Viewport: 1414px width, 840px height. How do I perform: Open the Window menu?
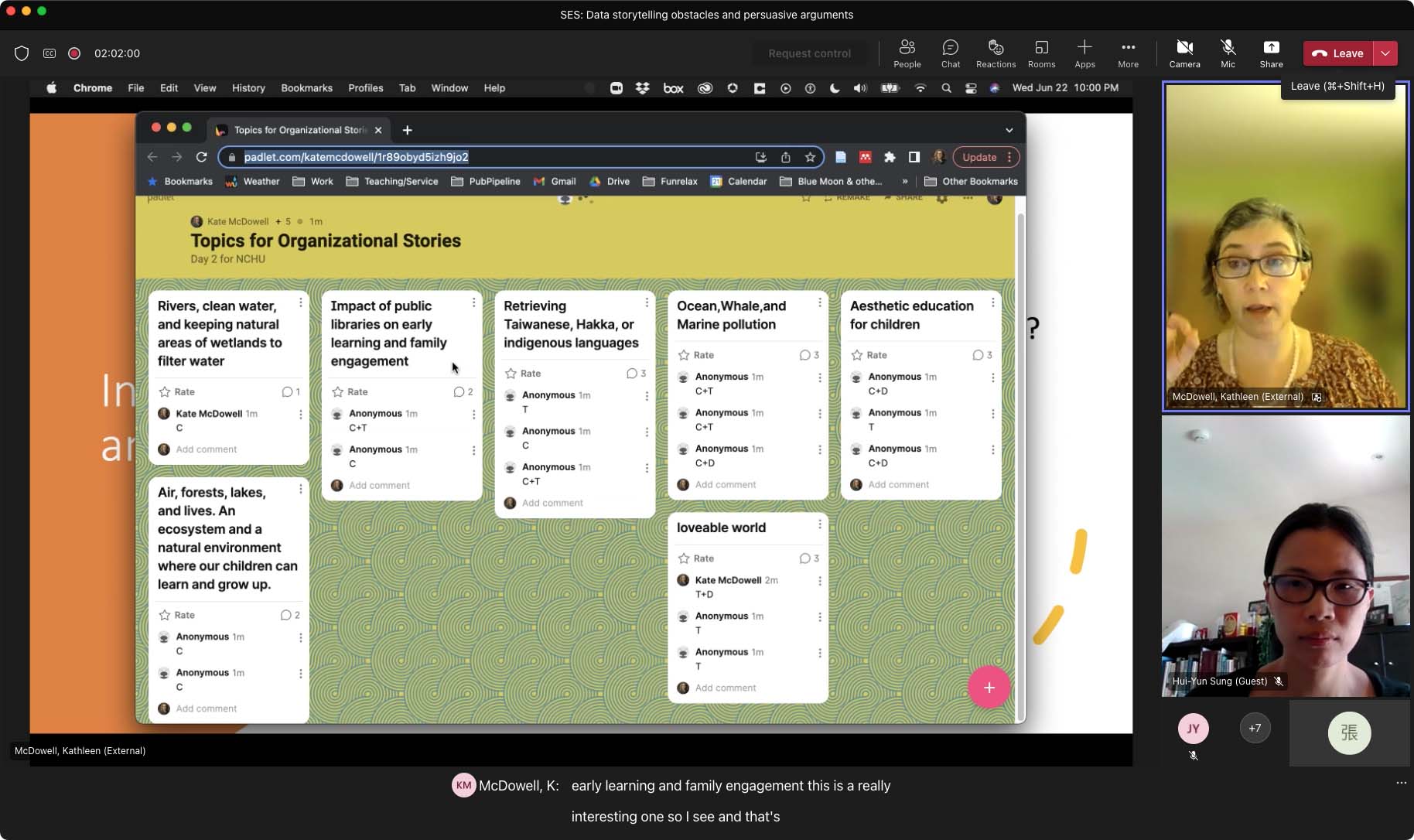coord(449,88)
